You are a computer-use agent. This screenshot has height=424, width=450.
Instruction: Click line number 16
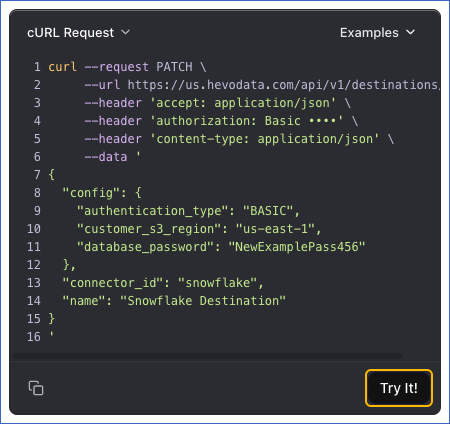point(34,337)
